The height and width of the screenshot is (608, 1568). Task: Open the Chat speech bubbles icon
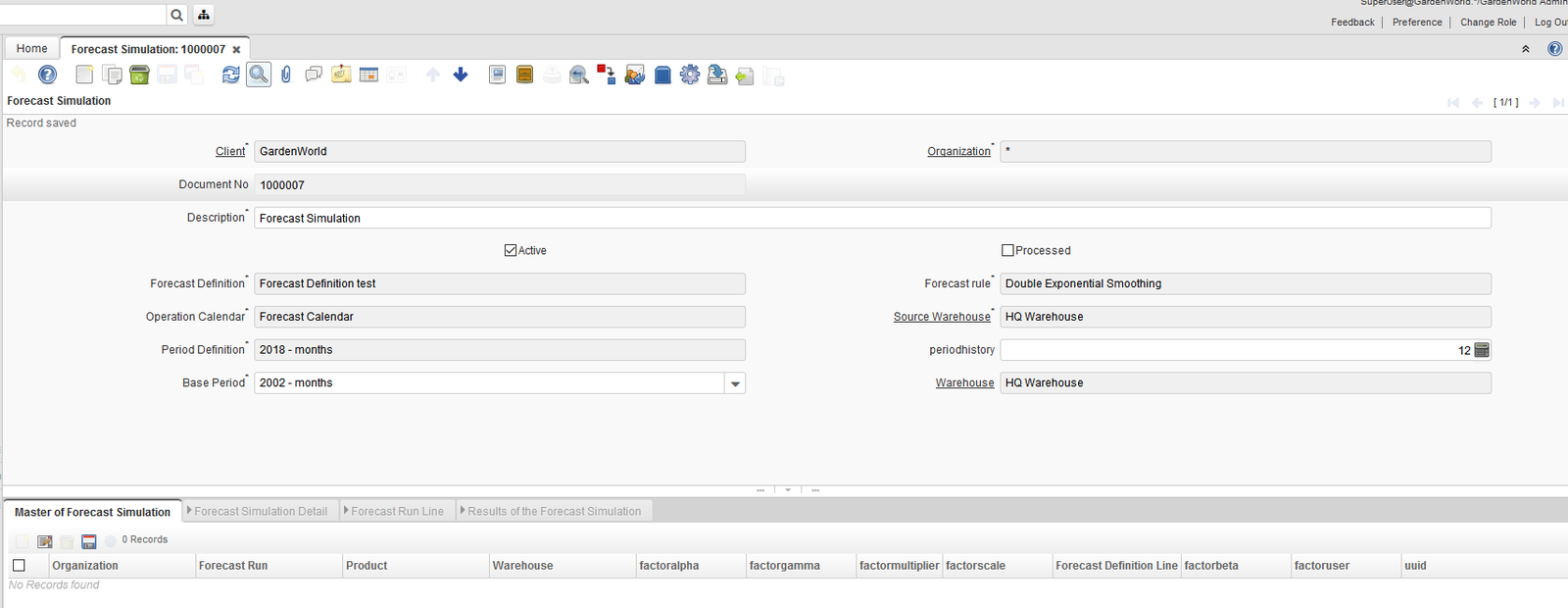(314, 76)
